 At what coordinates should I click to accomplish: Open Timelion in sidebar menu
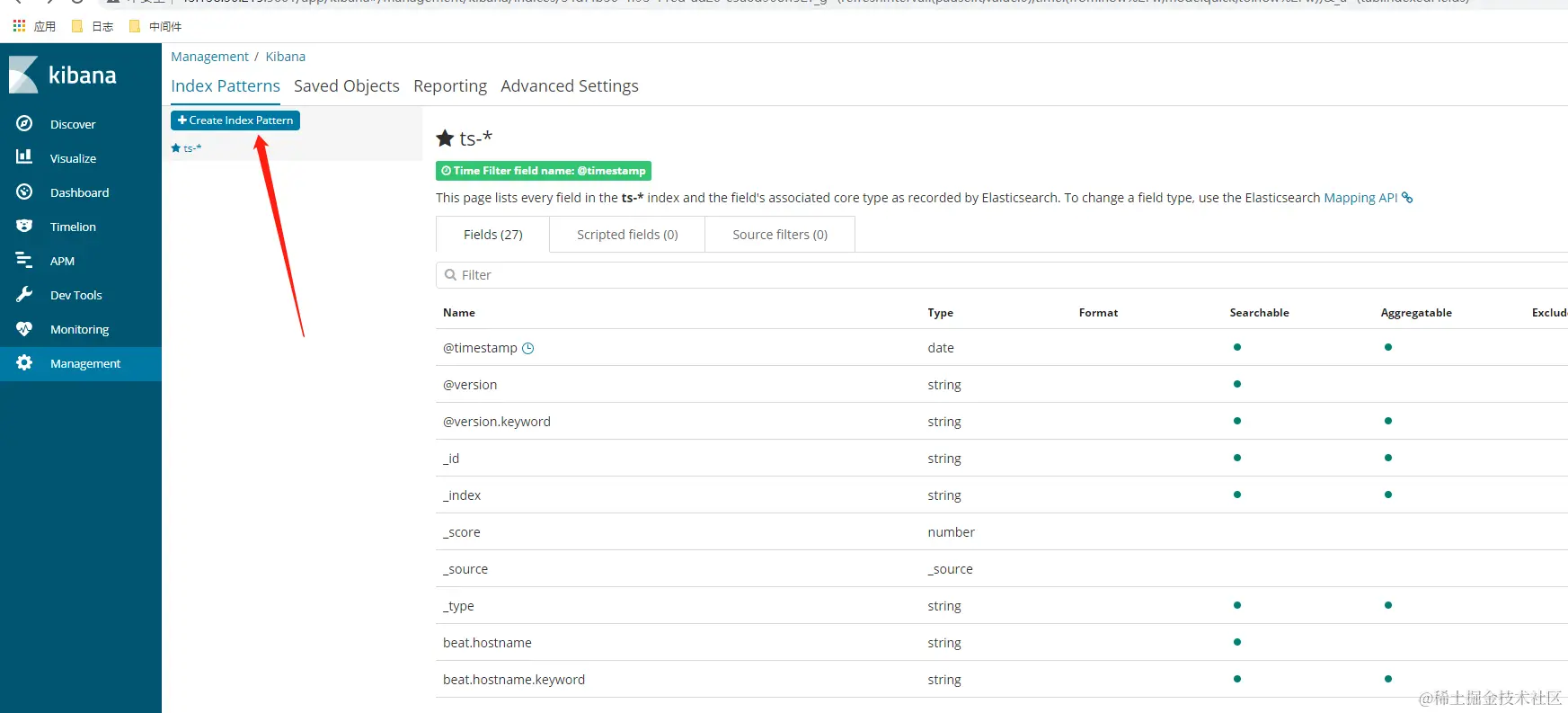point(73,227)
